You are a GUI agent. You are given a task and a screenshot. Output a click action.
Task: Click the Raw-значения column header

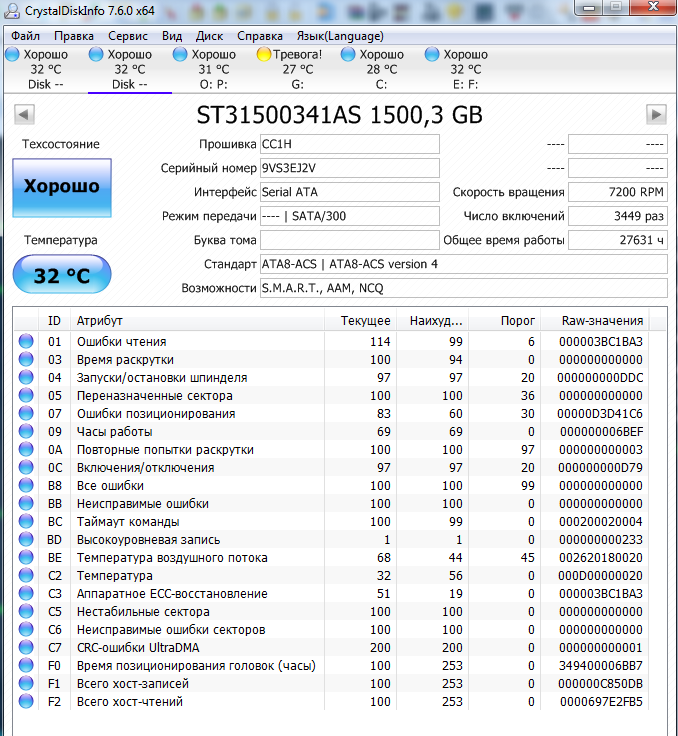pos(595,321)
